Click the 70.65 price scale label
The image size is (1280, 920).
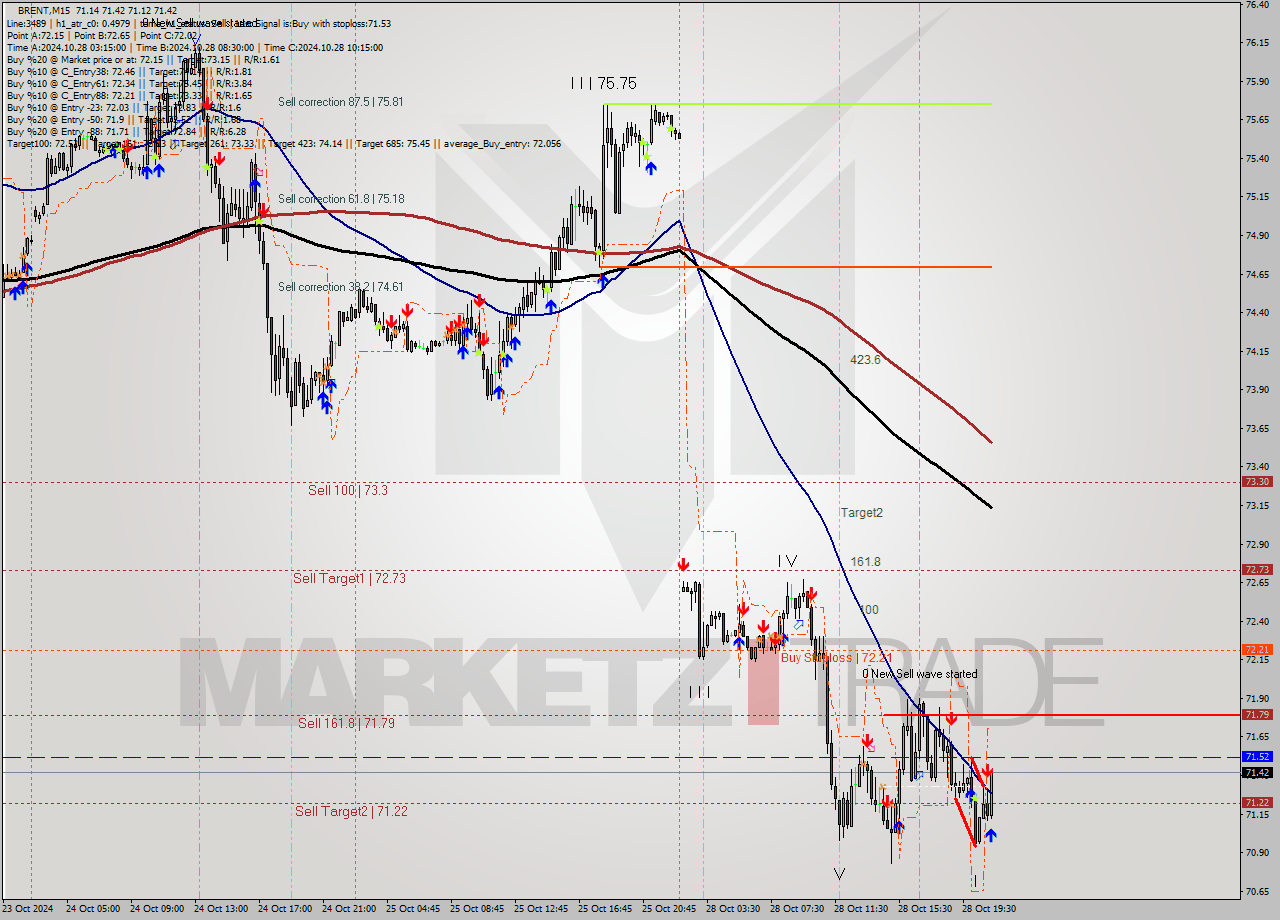[x=1256, y=891]
